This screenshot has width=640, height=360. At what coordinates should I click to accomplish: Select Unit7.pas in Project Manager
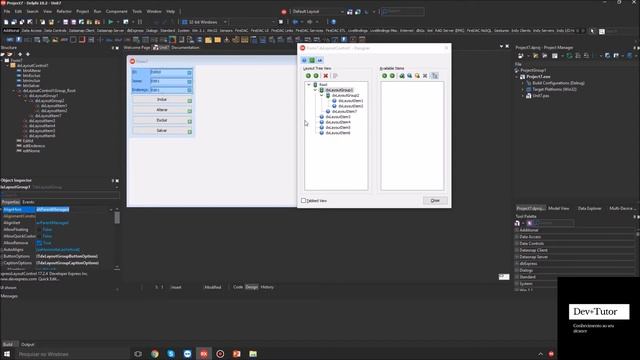[x=540, y=96]
